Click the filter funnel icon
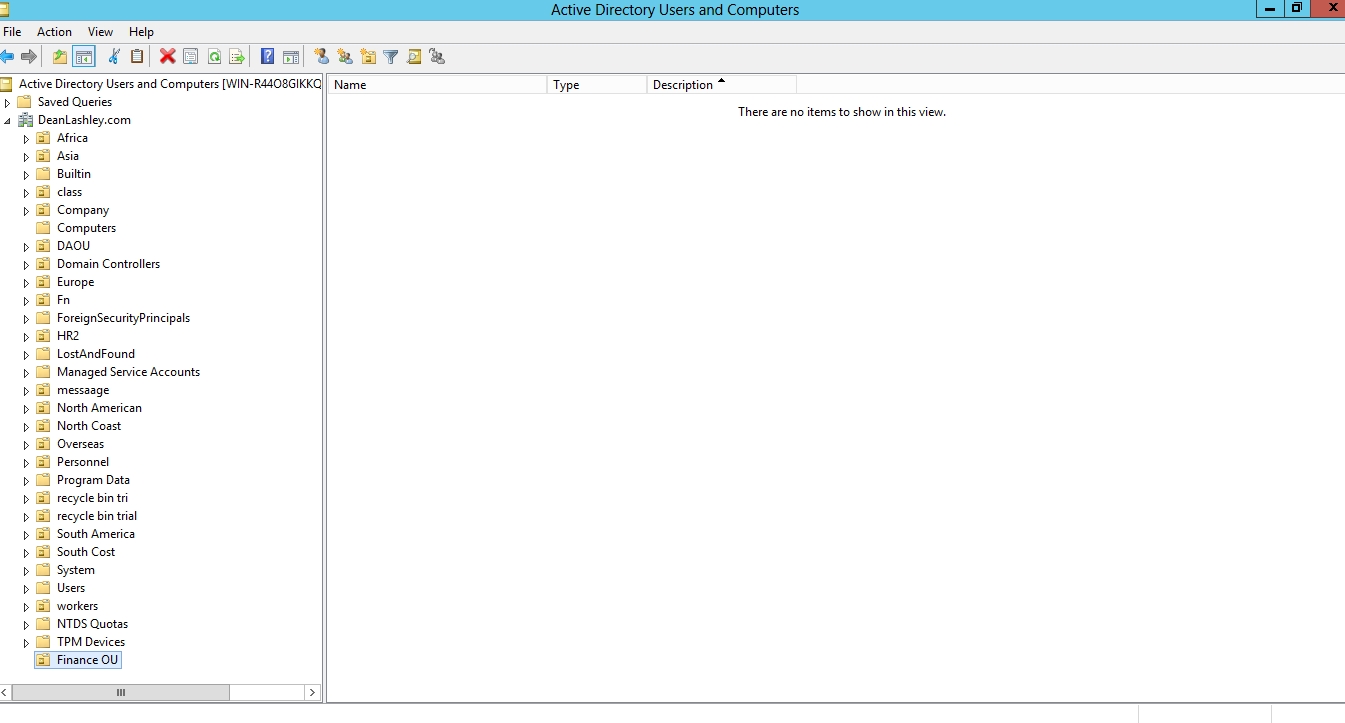The width and height of the screenshot is (1345, 723). 391,57
